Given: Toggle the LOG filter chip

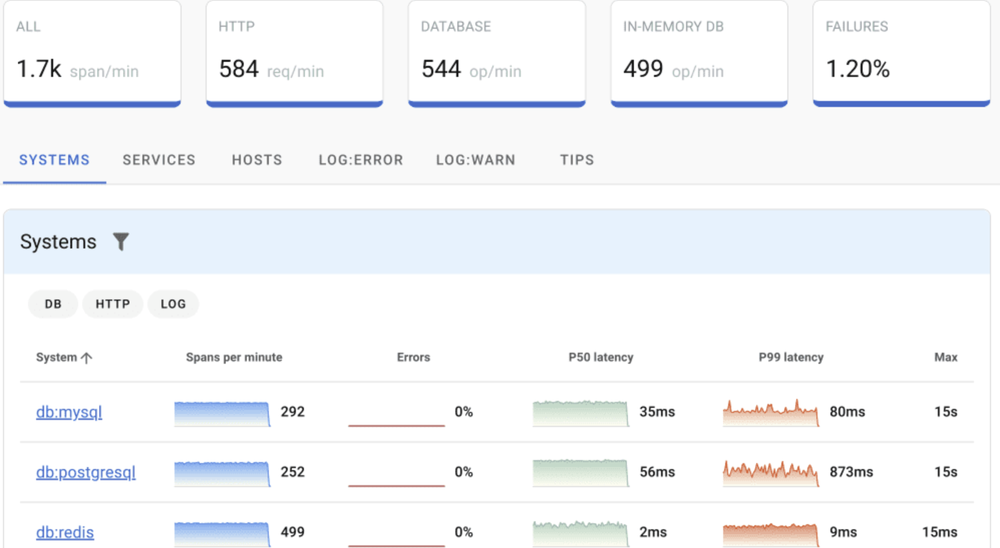Looking at the screenshot, I should coord(173,304).
